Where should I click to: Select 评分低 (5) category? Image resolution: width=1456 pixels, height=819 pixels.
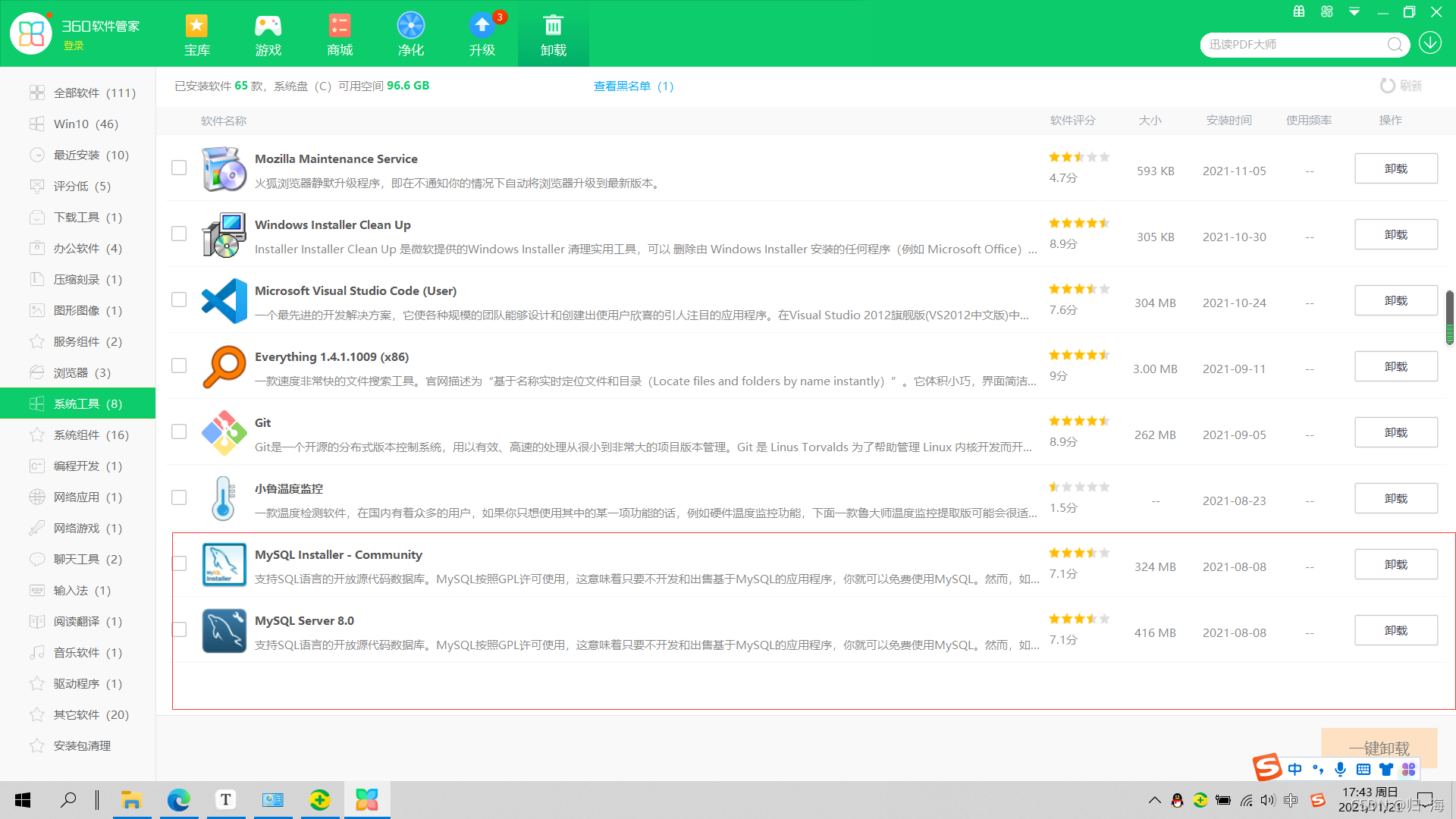[77, 186]
